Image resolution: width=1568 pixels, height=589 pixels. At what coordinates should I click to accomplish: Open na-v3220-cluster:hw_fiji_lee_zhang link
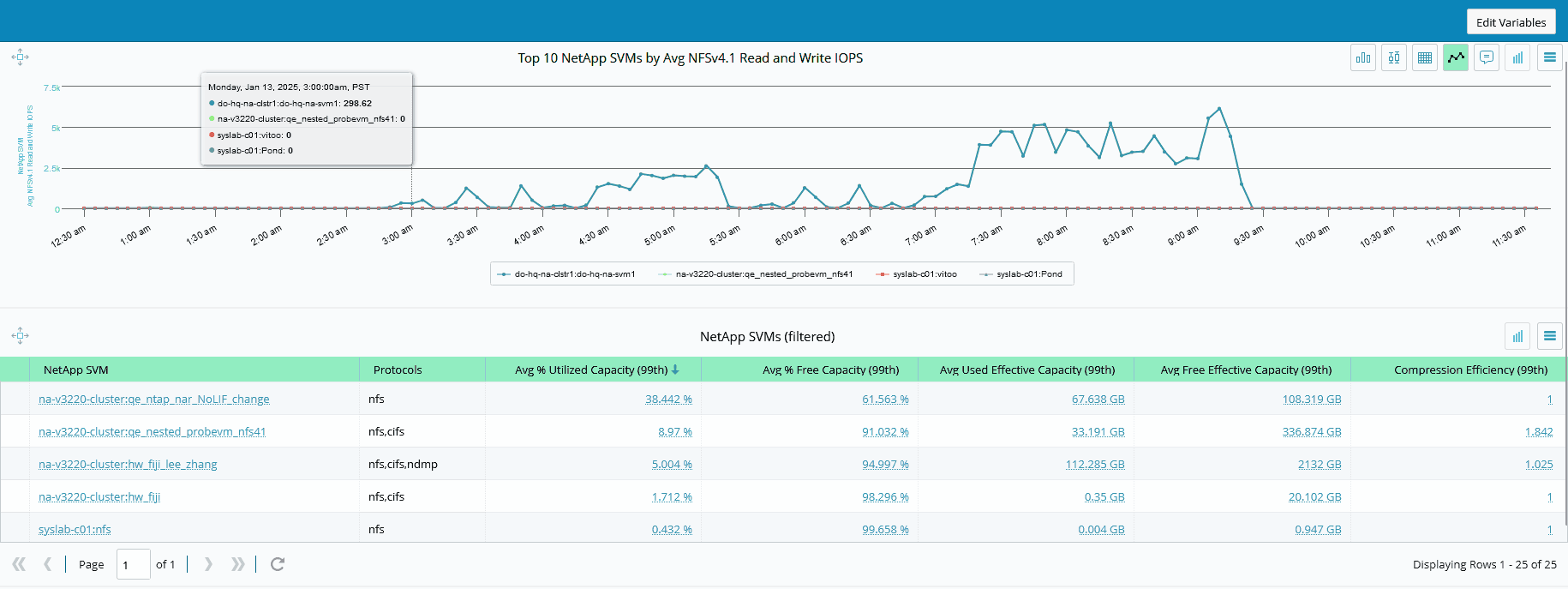coord(128,464)
